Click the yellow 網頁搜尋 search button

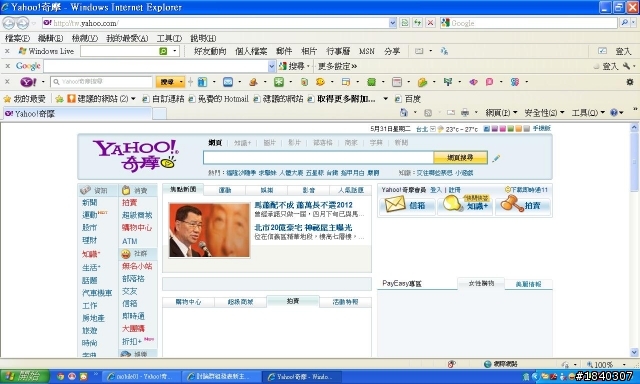point(460,158)
